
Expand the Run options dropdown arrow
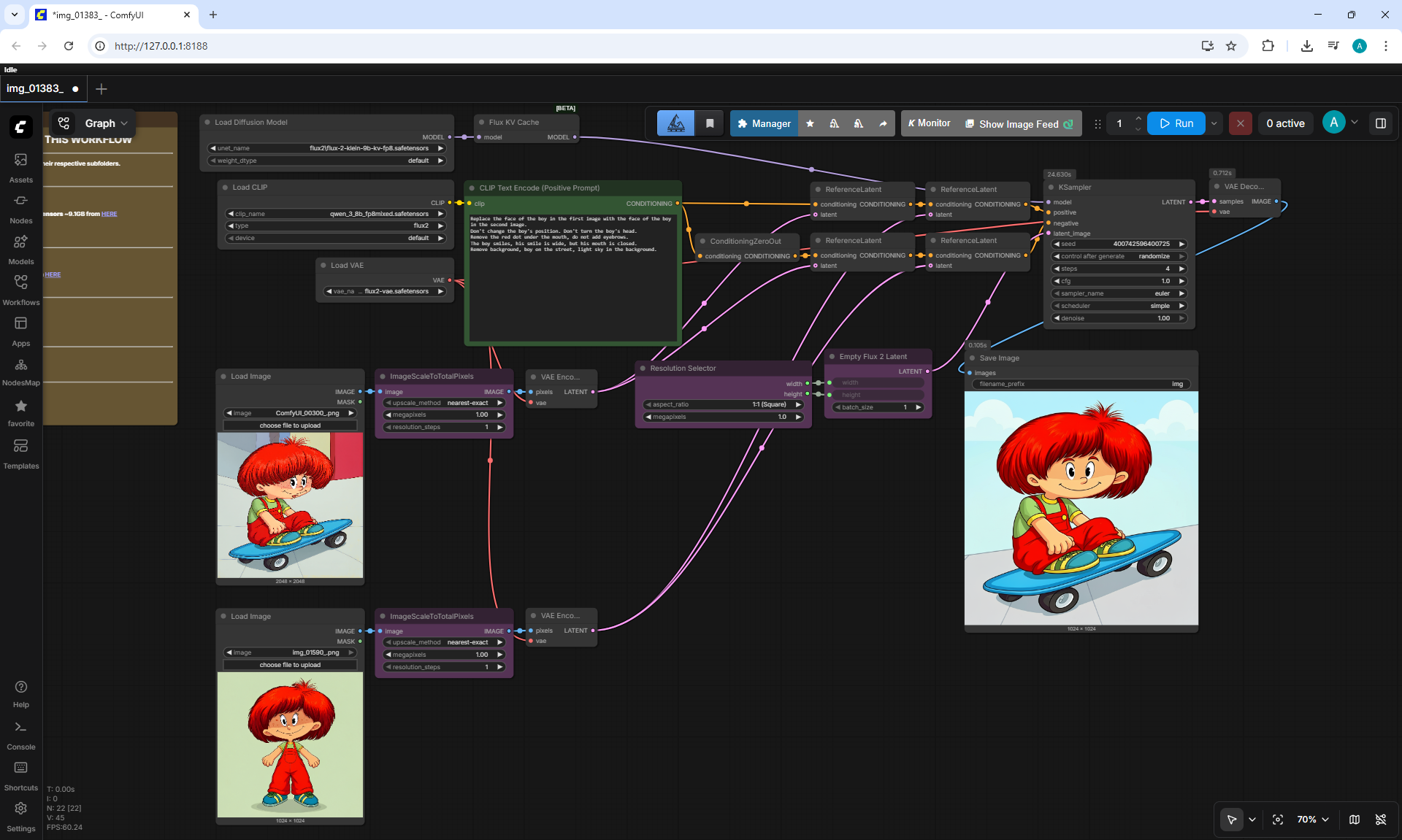coord(1214,123)
